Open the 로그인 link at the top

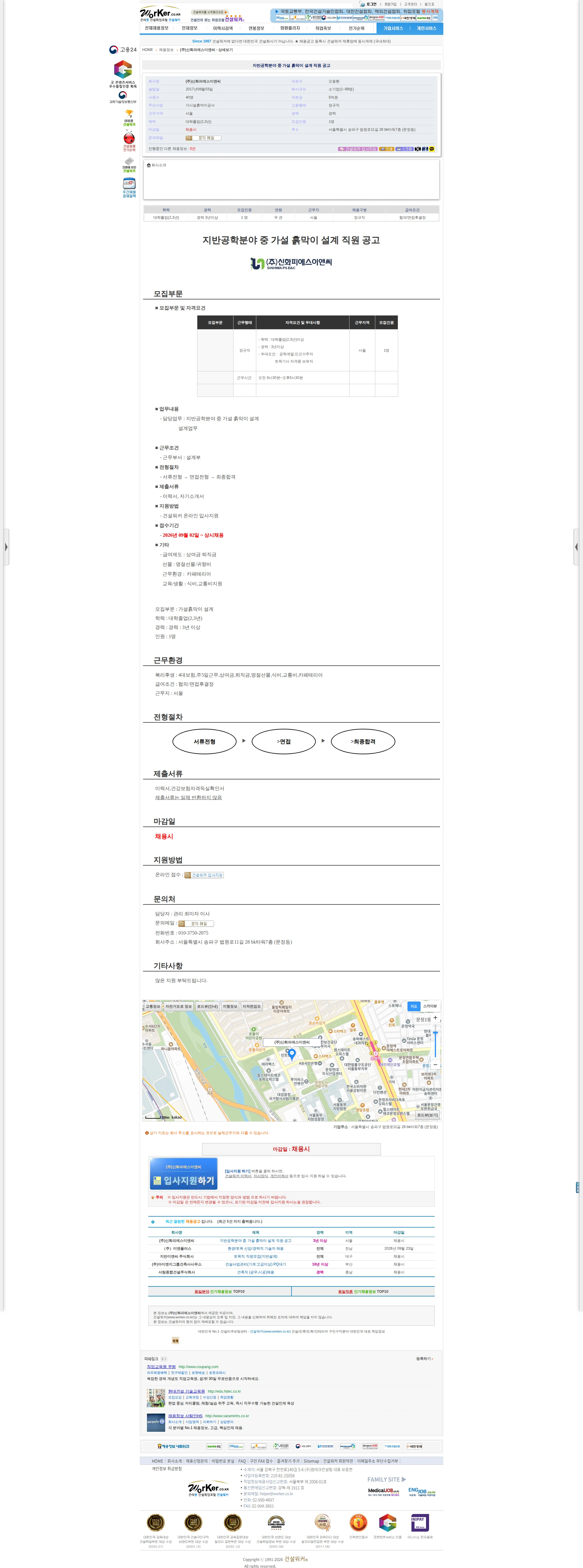(x=371, y=4)
